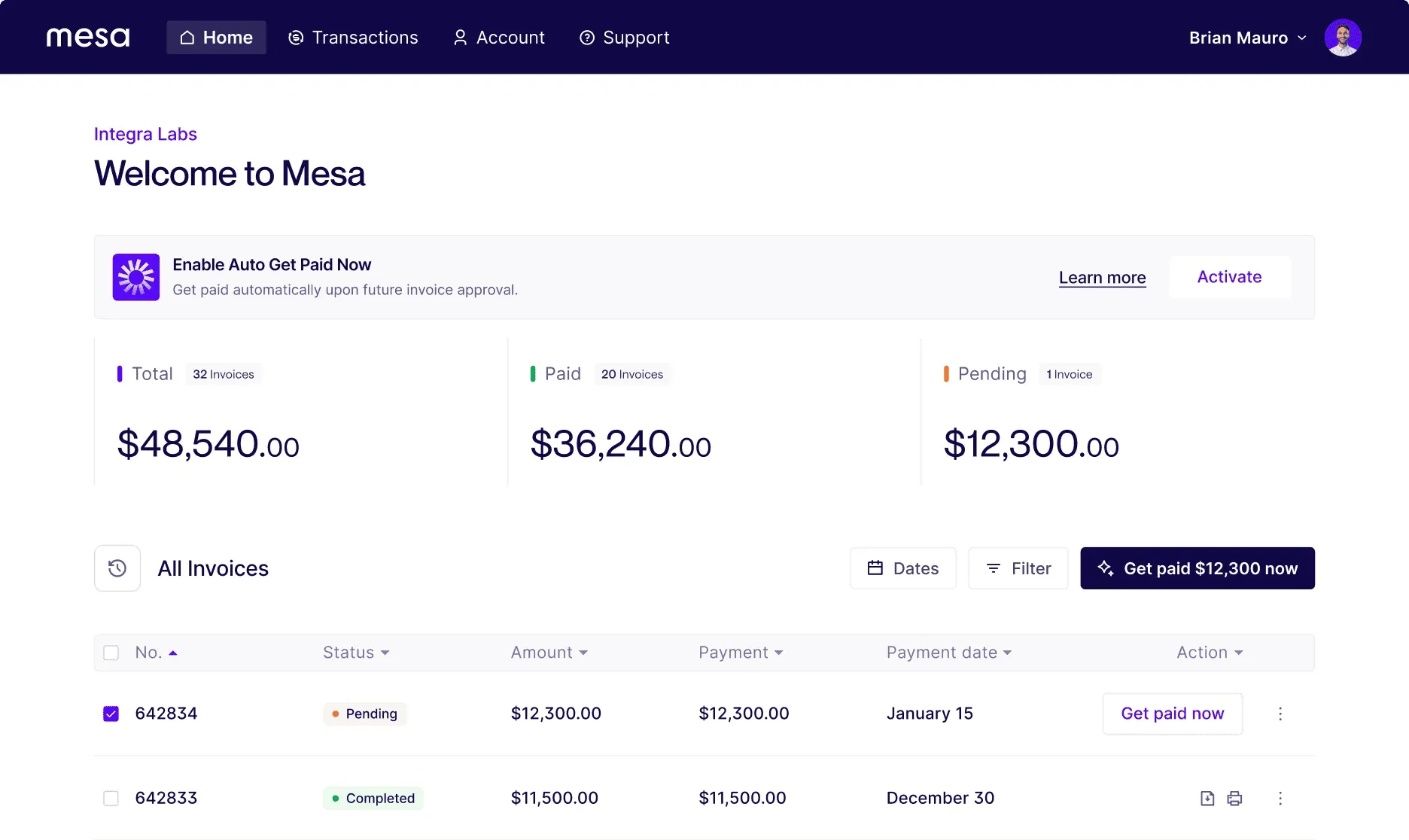The width and height of the screenshot is (1409, 840).
Task: Open the Status column sort dropdown
Action: 355,653
